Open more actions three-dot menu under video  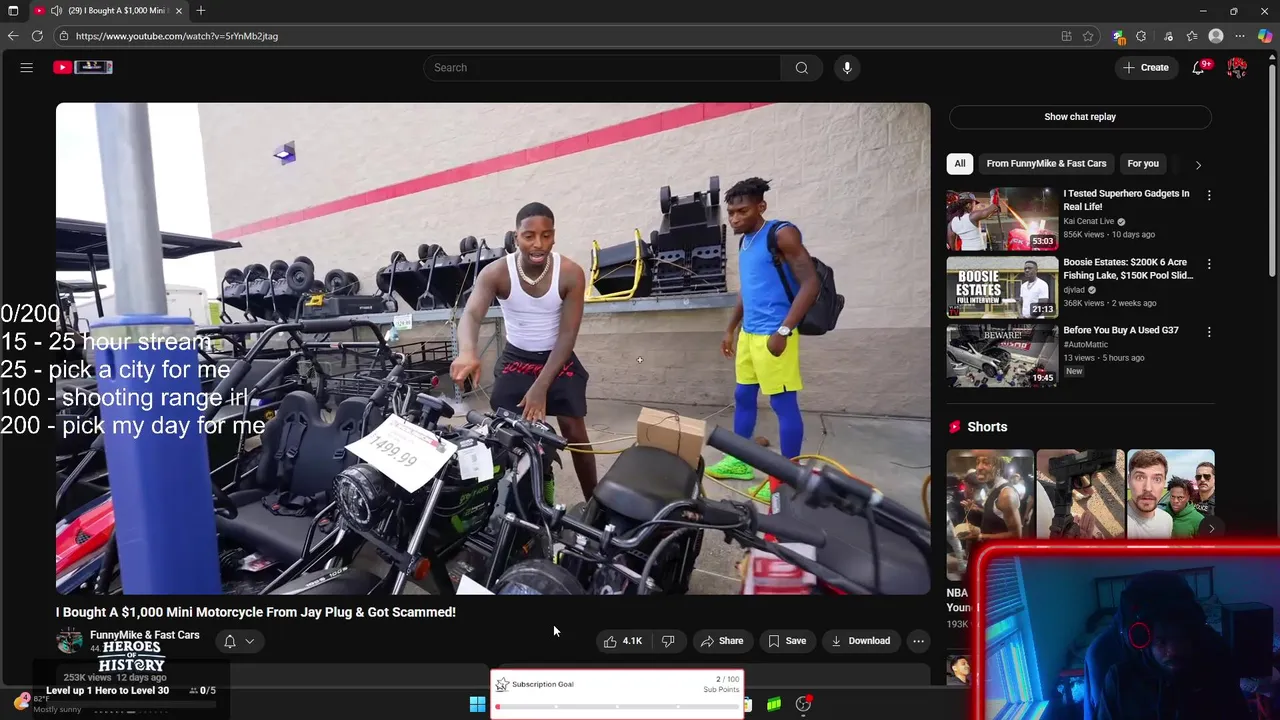(918, 641)
